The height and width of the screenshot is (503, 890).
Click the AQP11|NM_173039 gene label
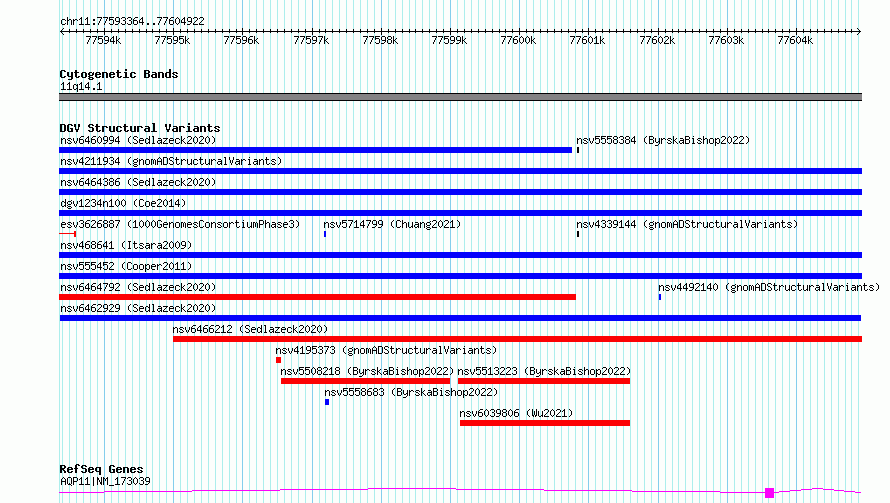tap(105, 481)
